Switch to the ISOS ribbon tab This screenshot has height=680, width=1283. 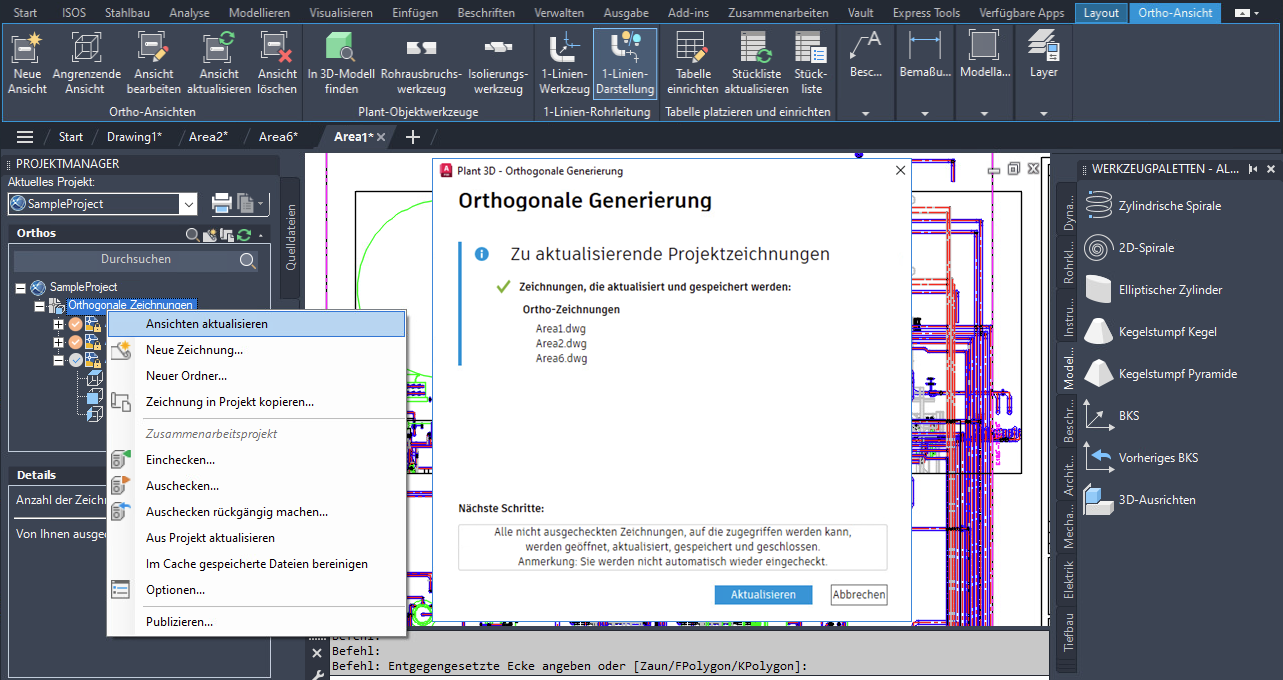[x=74, y=13]
